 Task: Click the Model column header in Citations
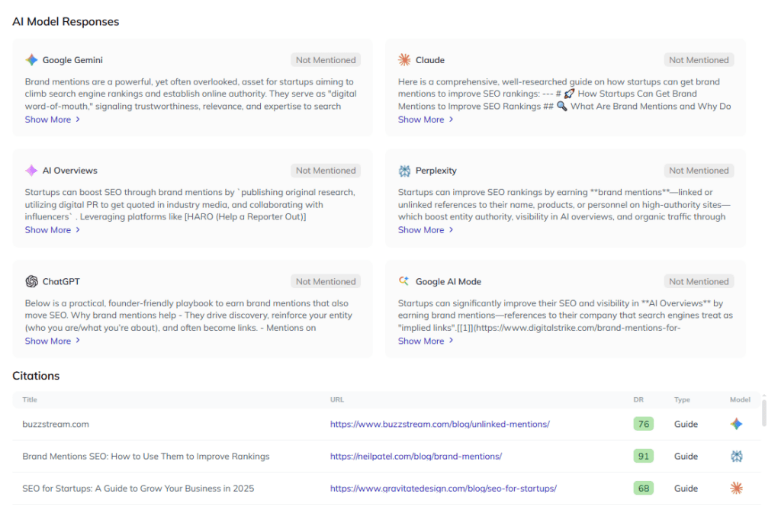click(x=740, y=400)
